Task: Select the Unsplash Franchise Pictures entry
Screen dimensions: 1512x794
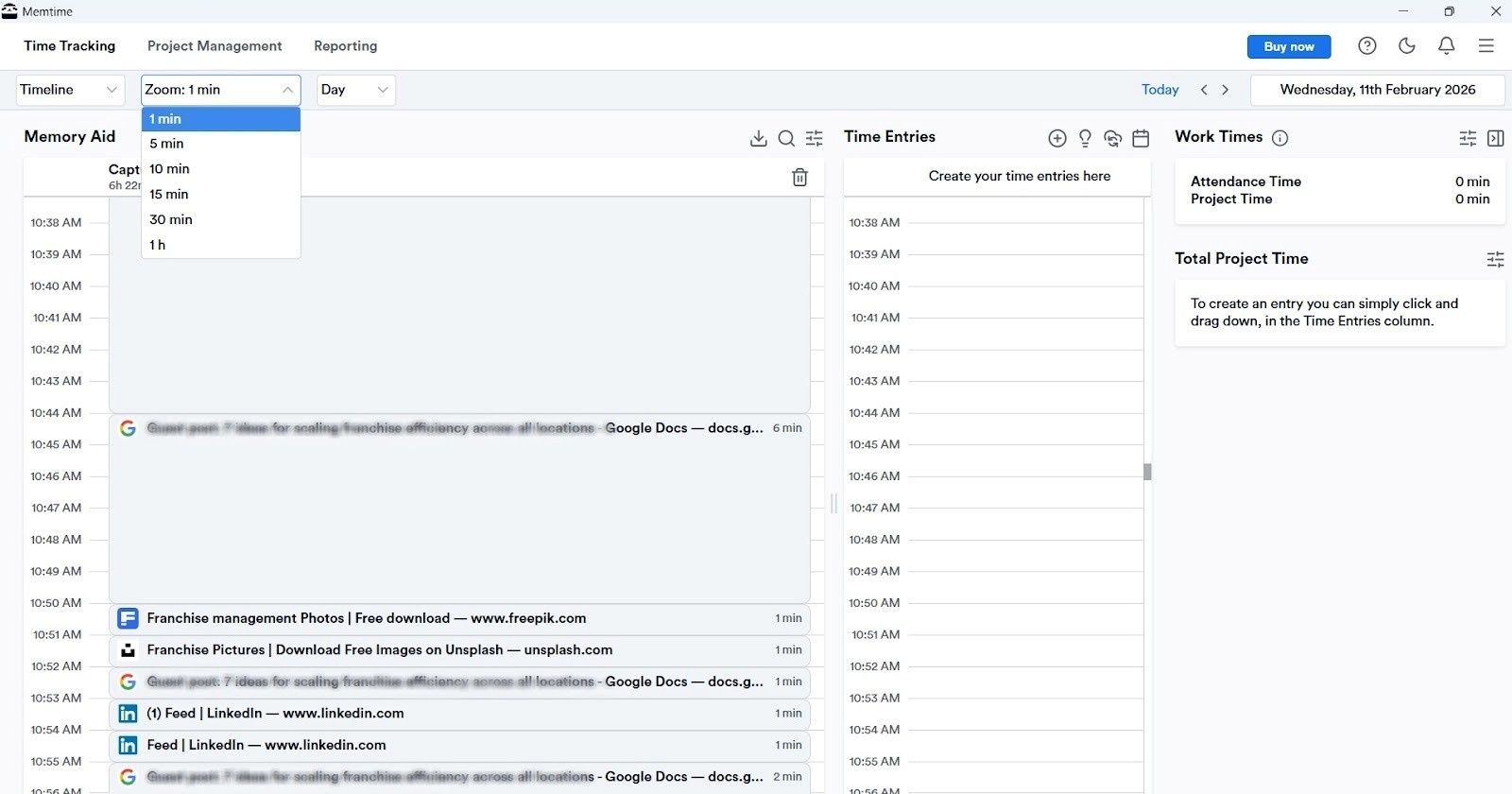Action: [459, 650]
